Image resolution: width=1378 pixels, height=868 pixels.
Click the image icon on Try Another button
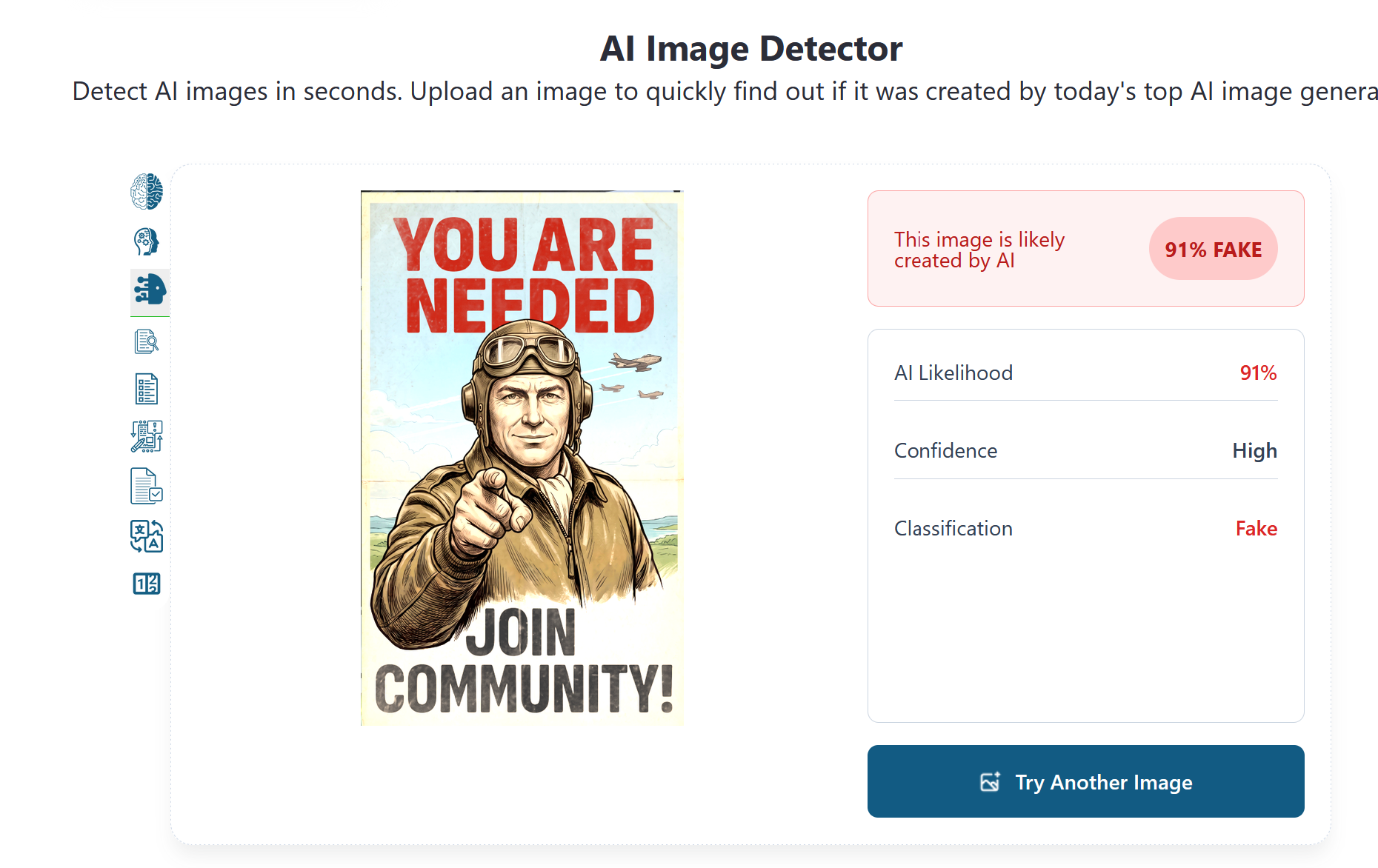click(x=990, y=782)
